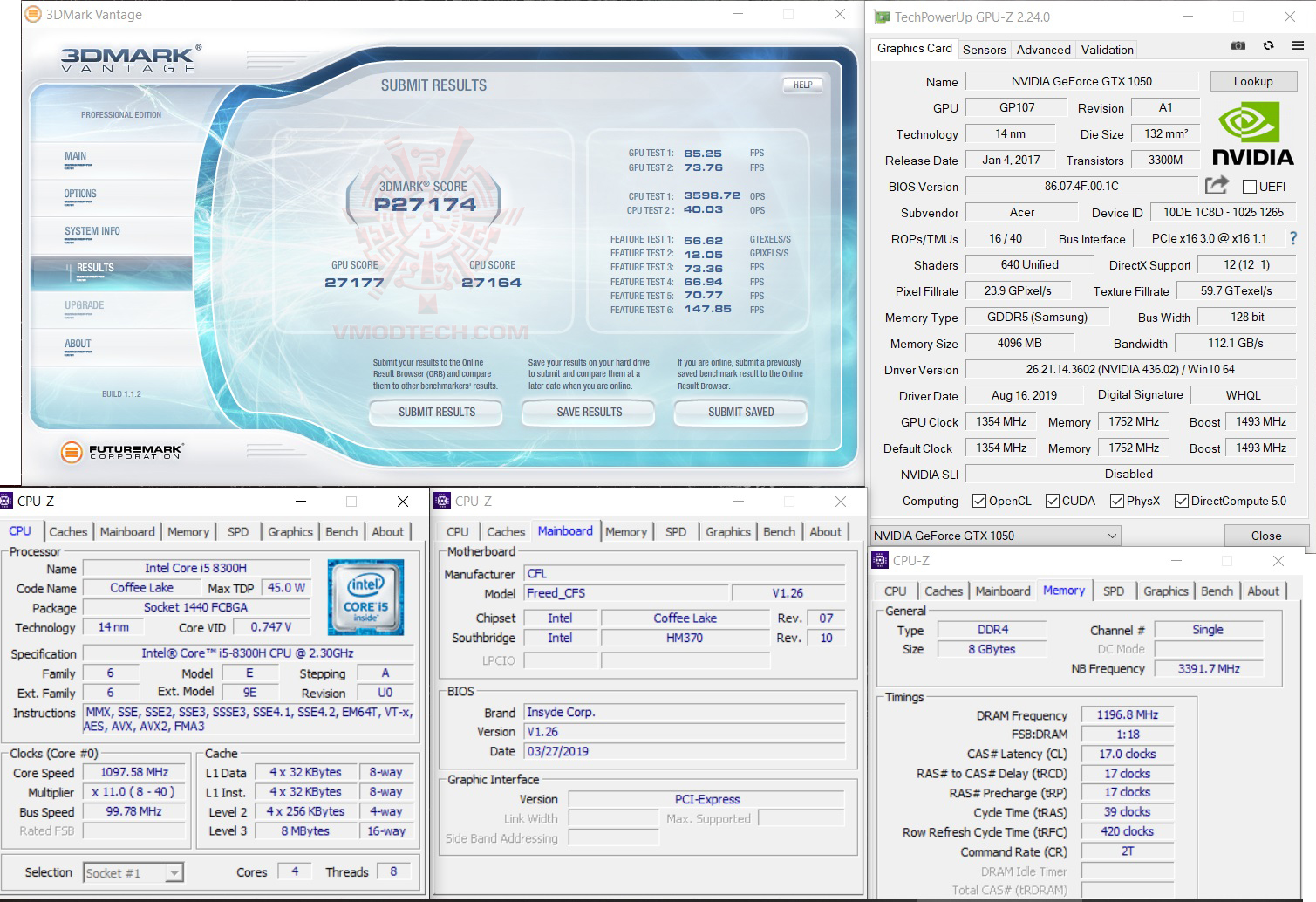Toggle the OpenCL checkbox

click(979, 501)
